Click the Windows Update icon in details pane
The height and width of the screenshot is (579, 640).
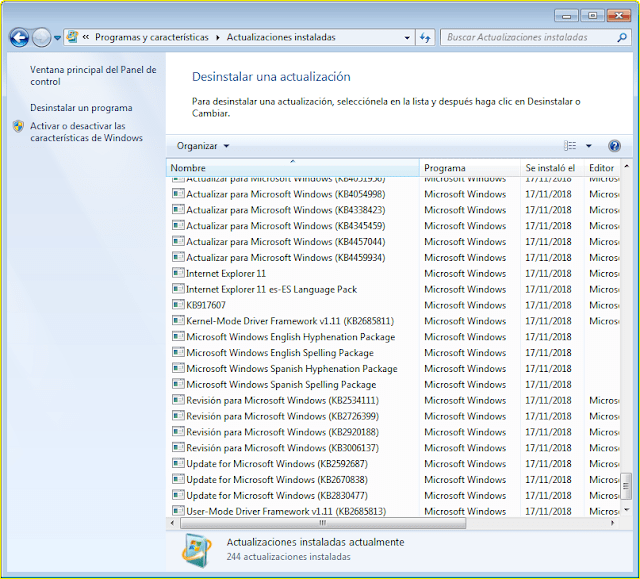click(x=198, y=550)
